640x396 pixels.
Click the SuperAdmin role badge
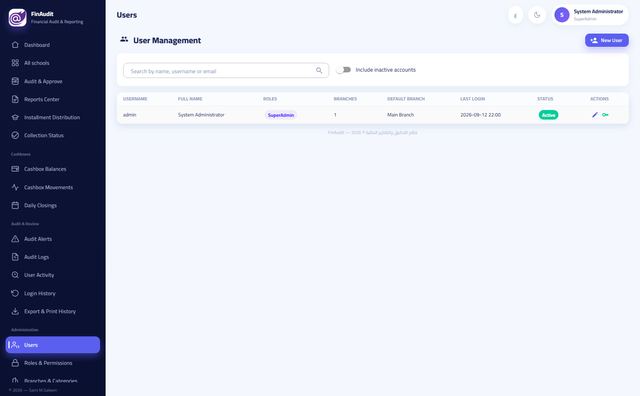pyautogui.click(x=281, y=115)
